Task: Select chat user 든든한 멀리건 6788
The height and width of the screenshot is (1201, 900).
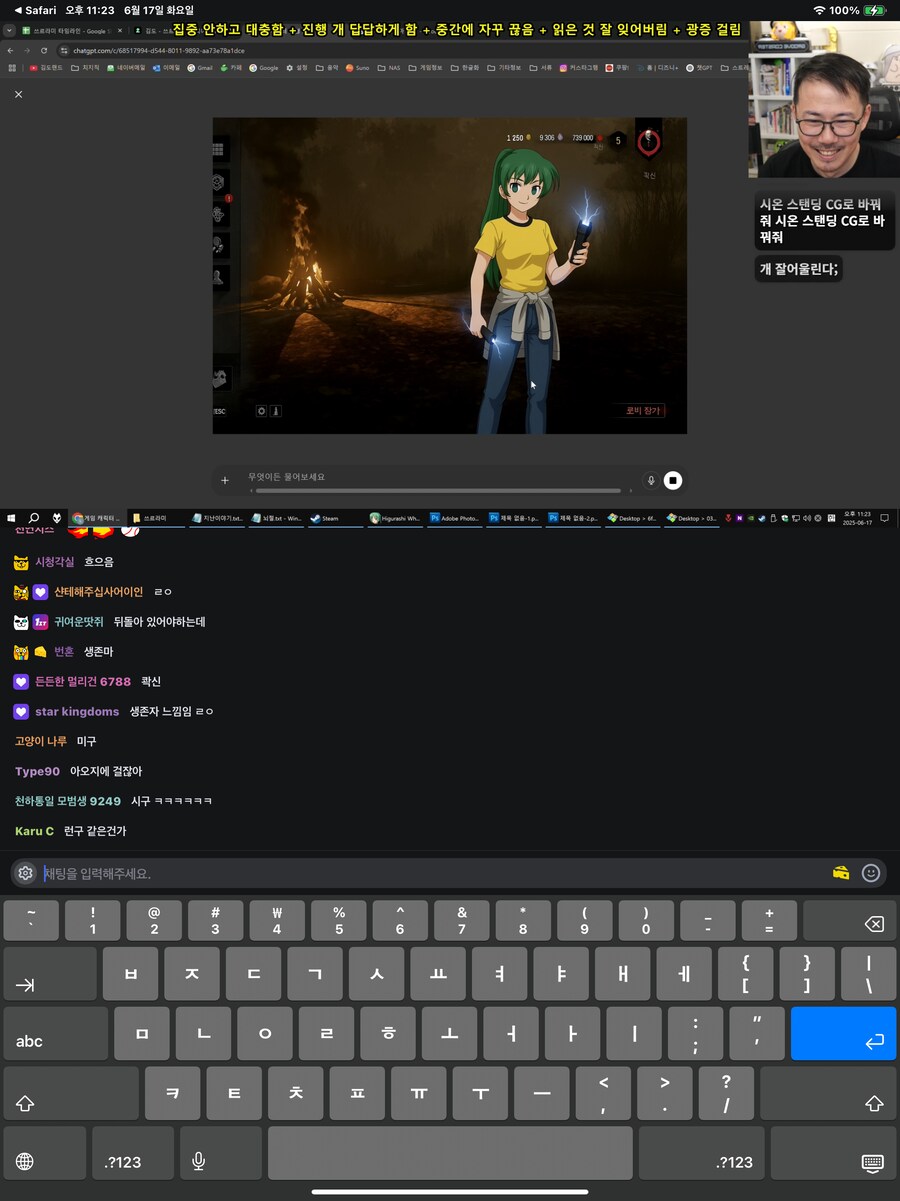Action: pos(82,682)
